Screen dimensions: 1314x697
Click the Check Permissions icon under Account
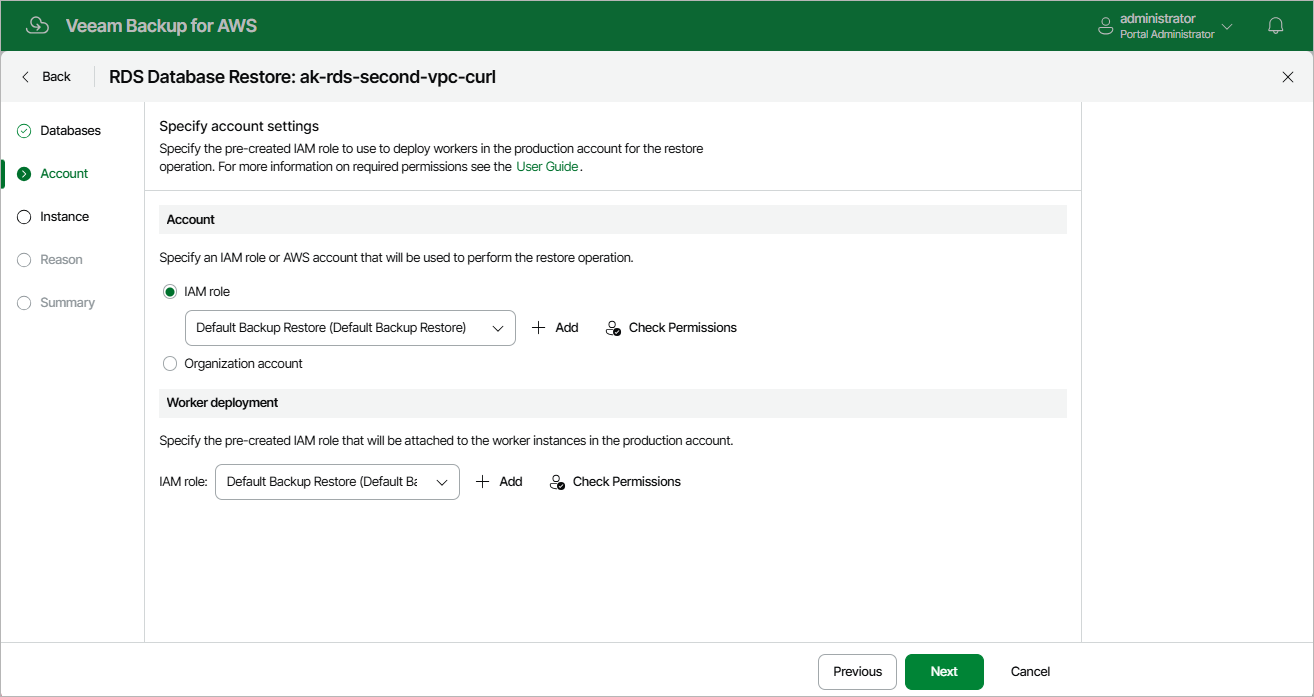tap(614, 328)
